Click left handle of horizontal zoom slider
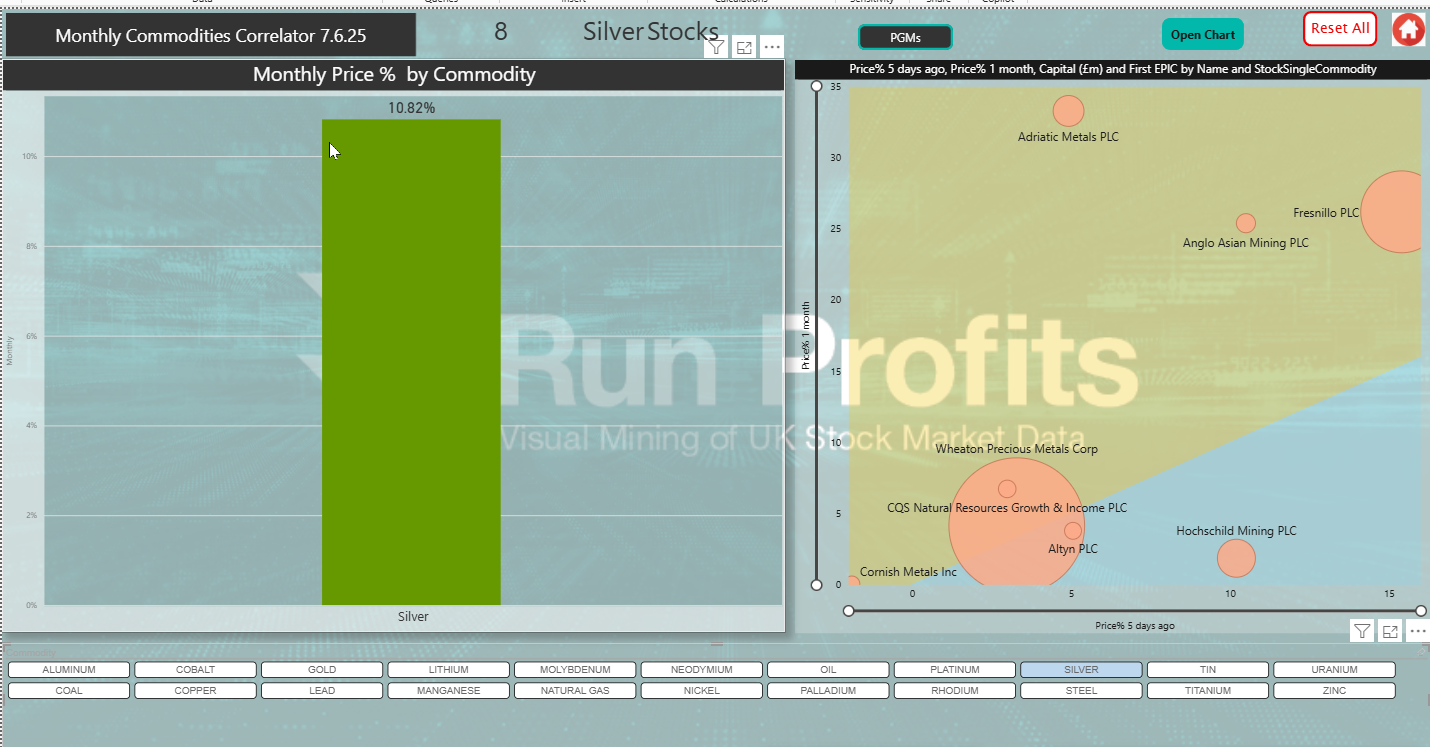The image size is (1430, 747). (x=849, y=610)
